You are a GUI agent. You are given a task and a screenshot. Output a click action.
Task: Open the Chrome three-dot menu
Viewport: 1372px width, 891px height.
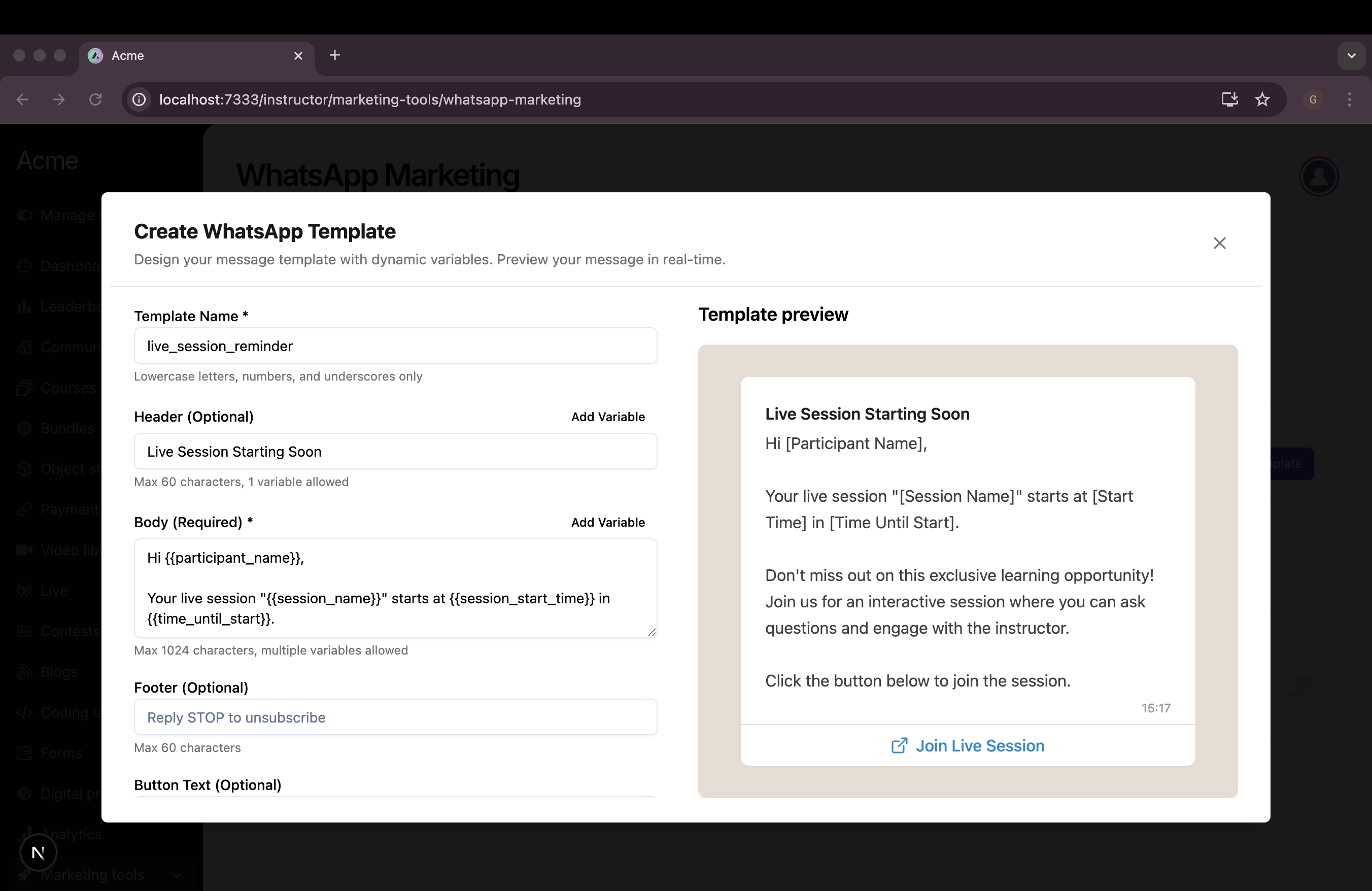point(1350,99)
